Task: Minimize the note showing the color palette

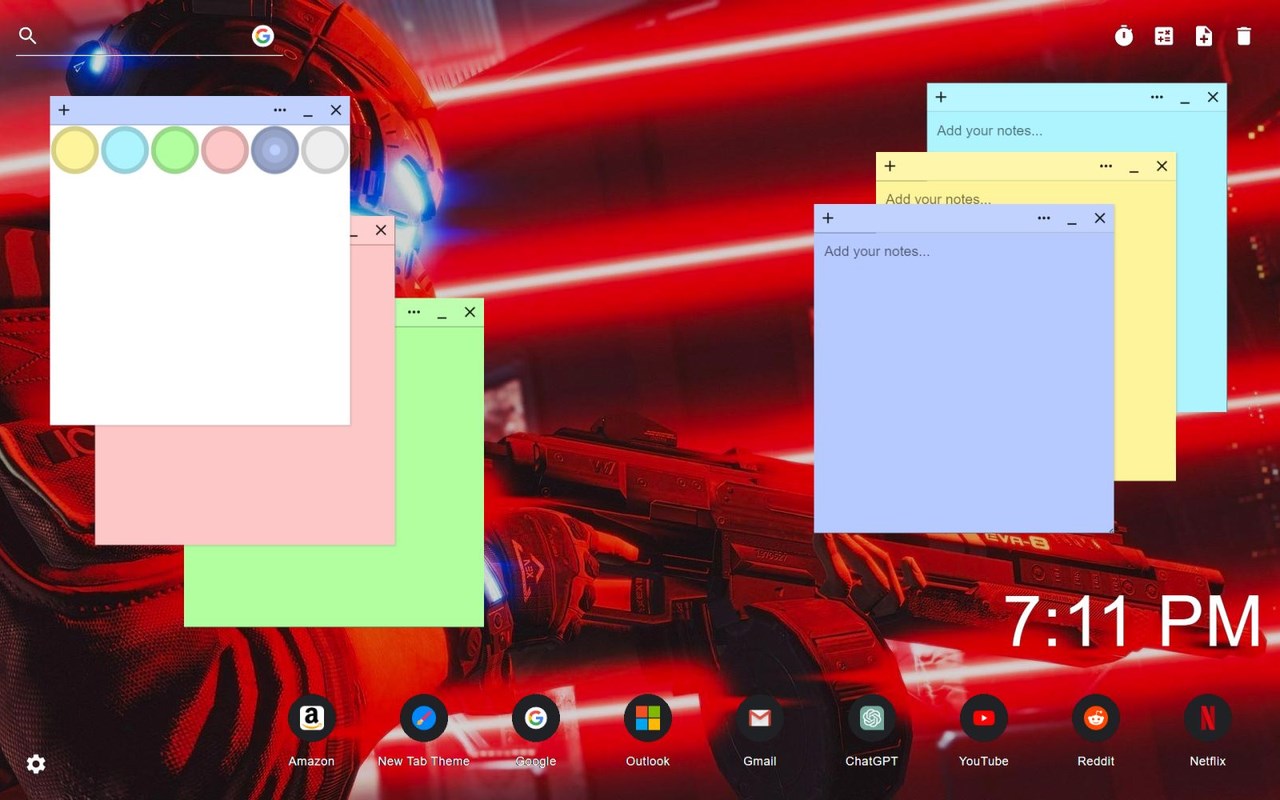Action: [x=308, y=112]
